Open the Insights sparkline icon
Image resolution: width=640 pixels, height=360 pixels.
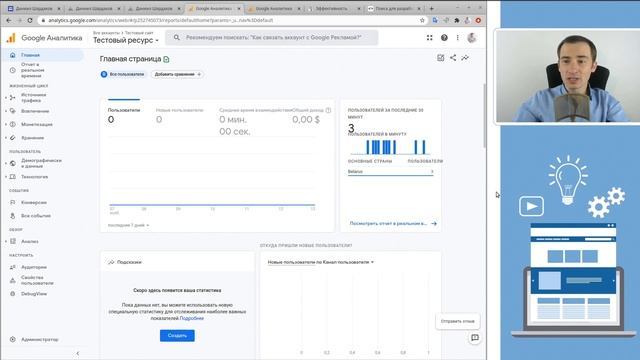tap(465, 58)
